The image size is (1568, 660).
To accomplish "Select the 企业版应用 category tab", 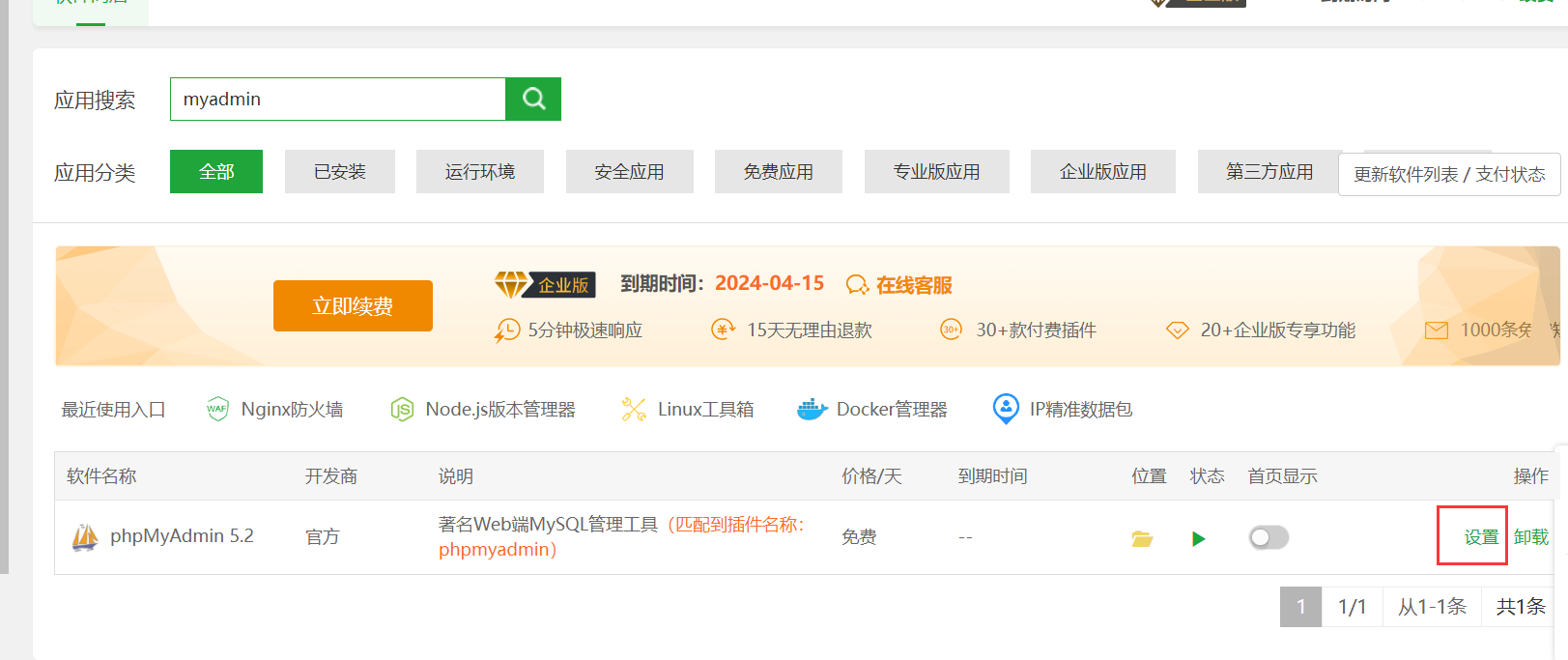I will tap(1103, 171).
